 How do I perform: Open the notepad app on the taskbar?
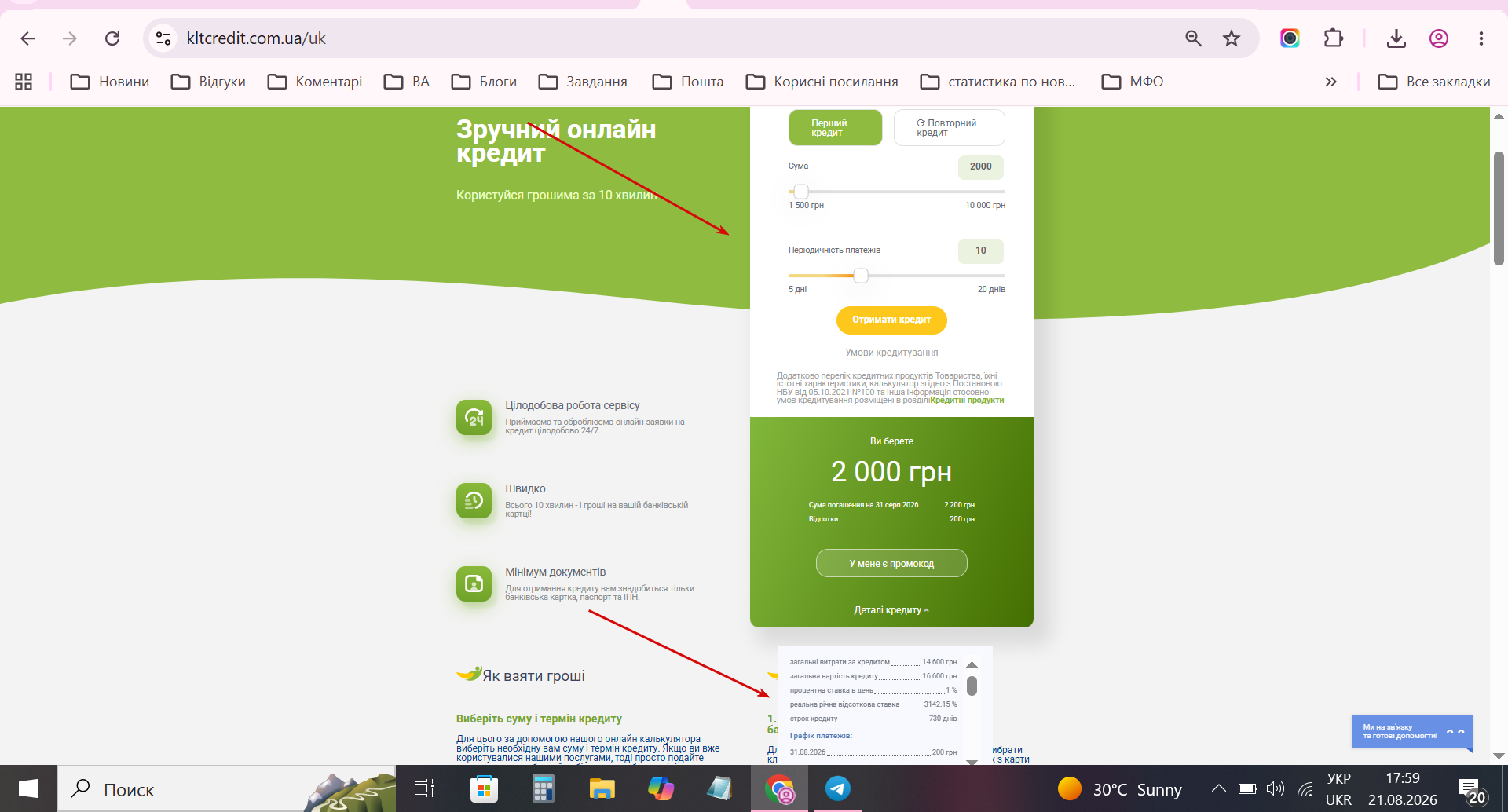click(x=719, y=788)
